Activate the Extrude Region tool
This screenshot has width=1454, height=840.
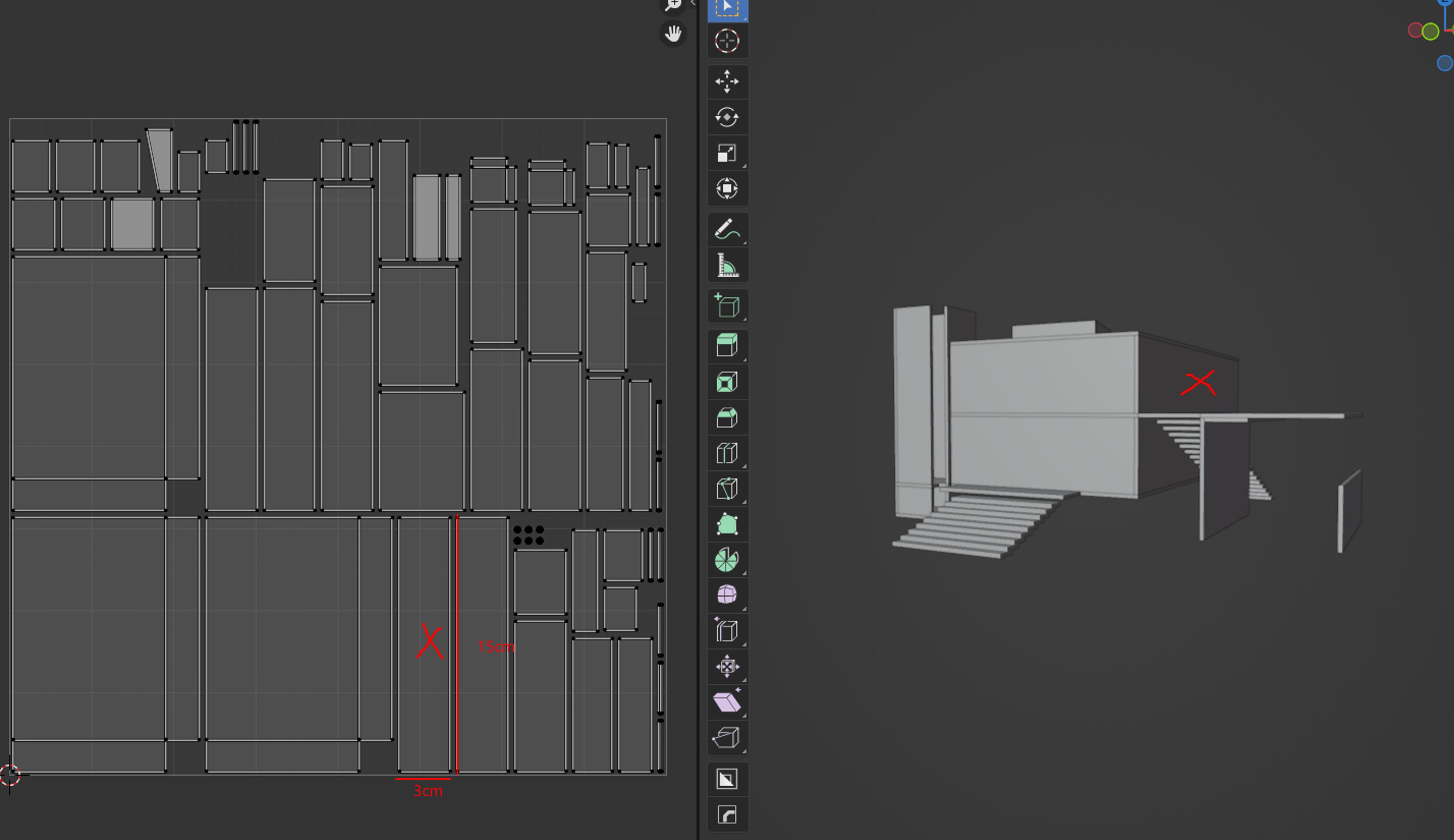tap(727, 344)
